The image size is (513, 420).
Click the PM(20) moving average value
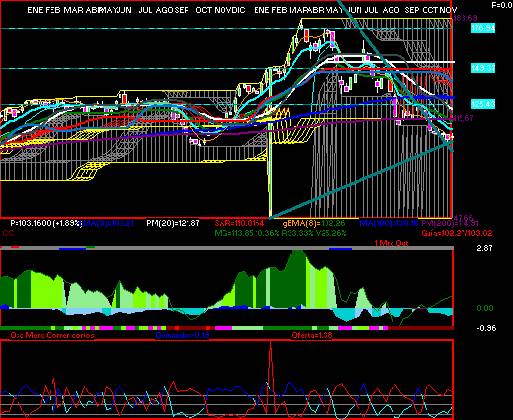tap(173, 223)
